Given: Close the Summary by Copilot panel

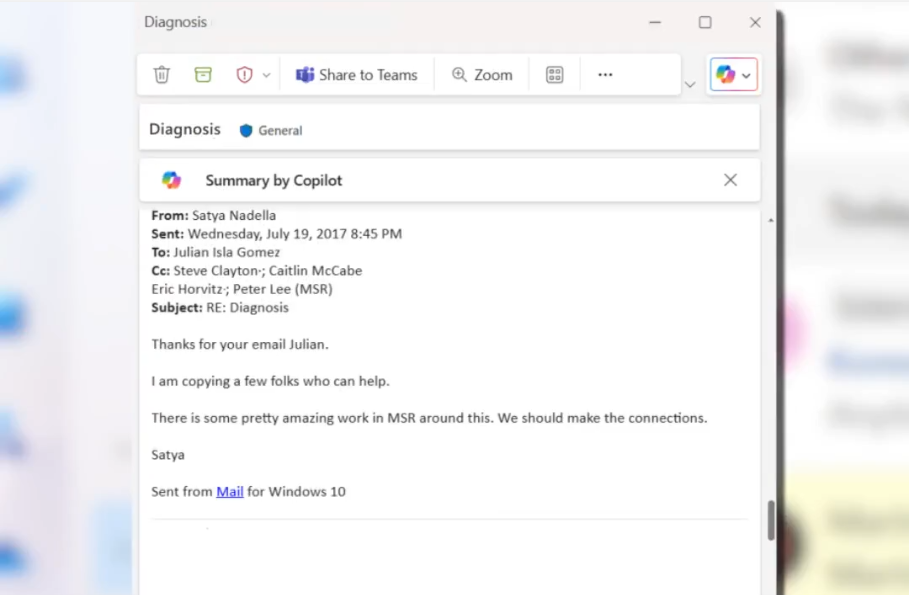Looking at the screenshot, I should [x=730, y=180].
